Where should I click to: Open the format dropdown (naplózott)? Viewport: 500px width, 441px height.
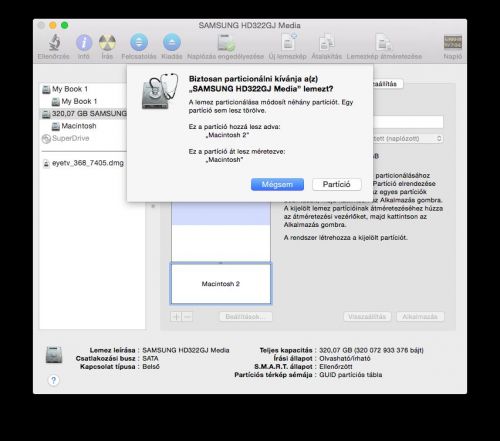(408, 138)
